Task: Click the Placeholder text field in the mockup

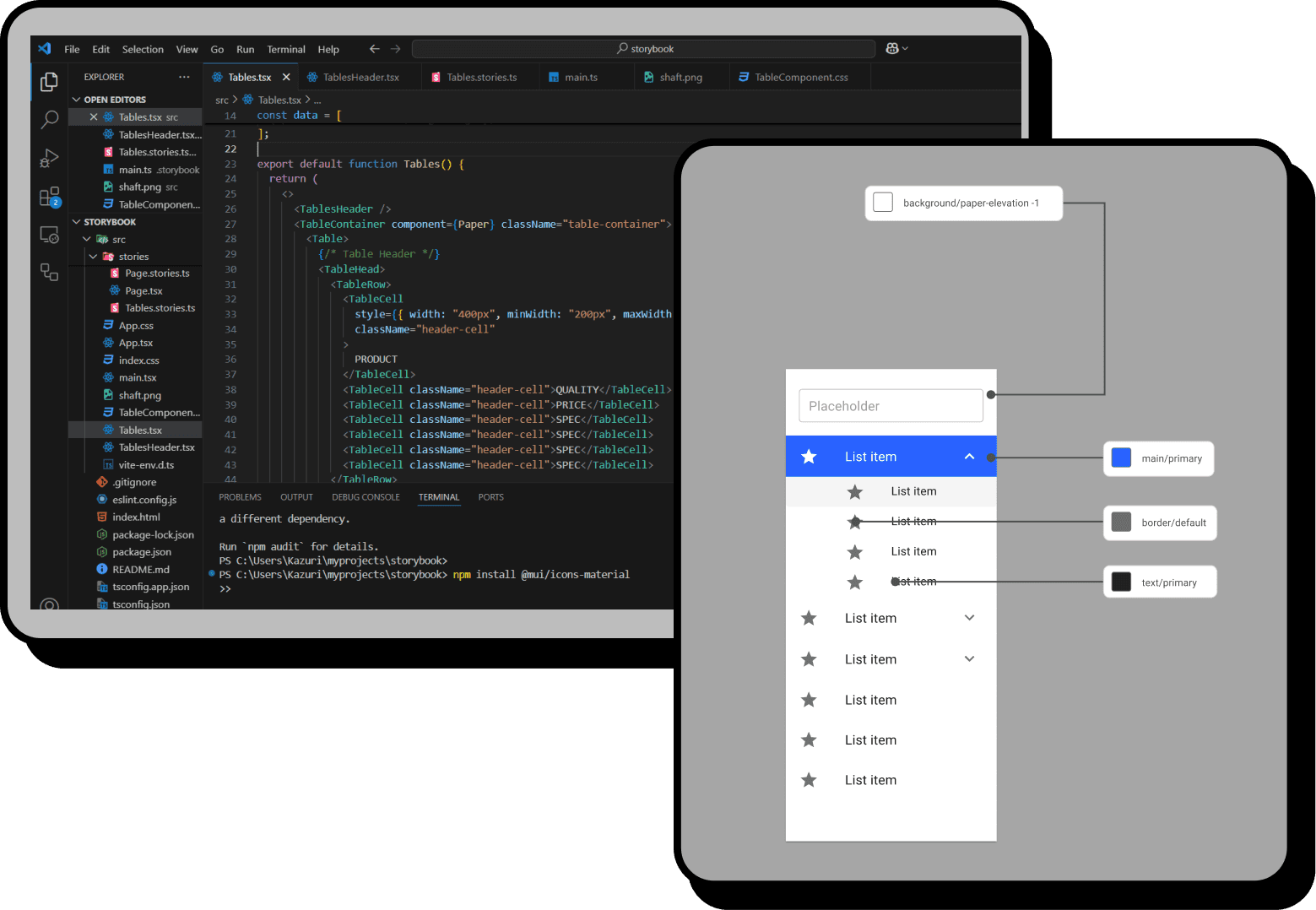Action: pyautogui.click(x=891, y=405)
